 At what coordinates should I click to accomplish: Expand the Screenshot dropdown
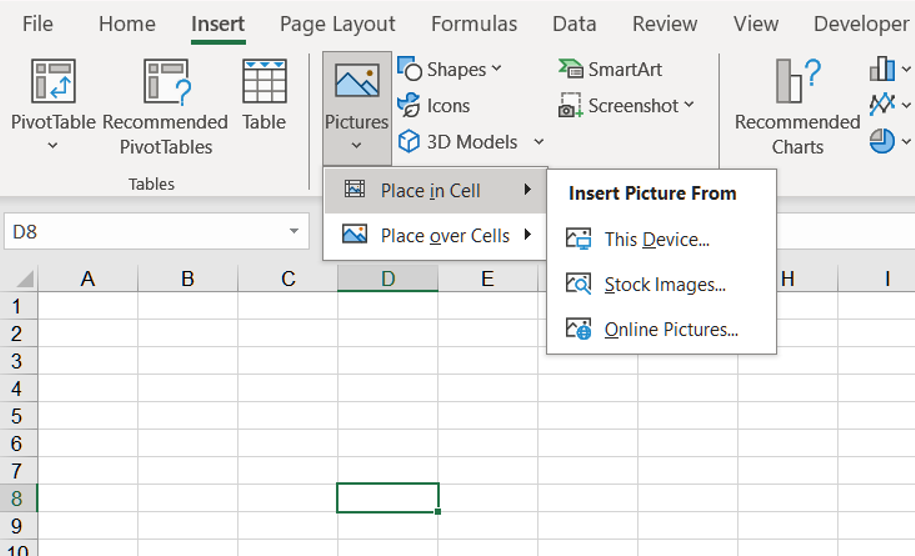(689, 106)
